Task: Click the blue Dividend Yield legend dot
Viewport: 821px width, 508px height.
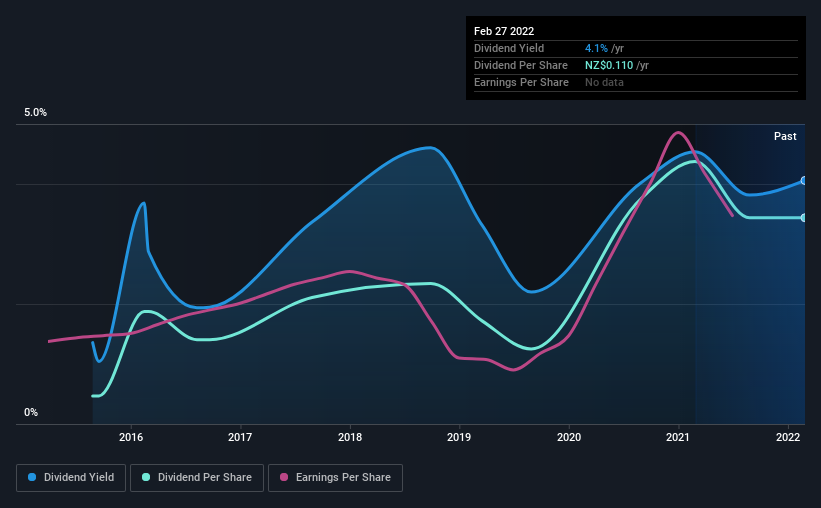Action: (x=32, y=477)
